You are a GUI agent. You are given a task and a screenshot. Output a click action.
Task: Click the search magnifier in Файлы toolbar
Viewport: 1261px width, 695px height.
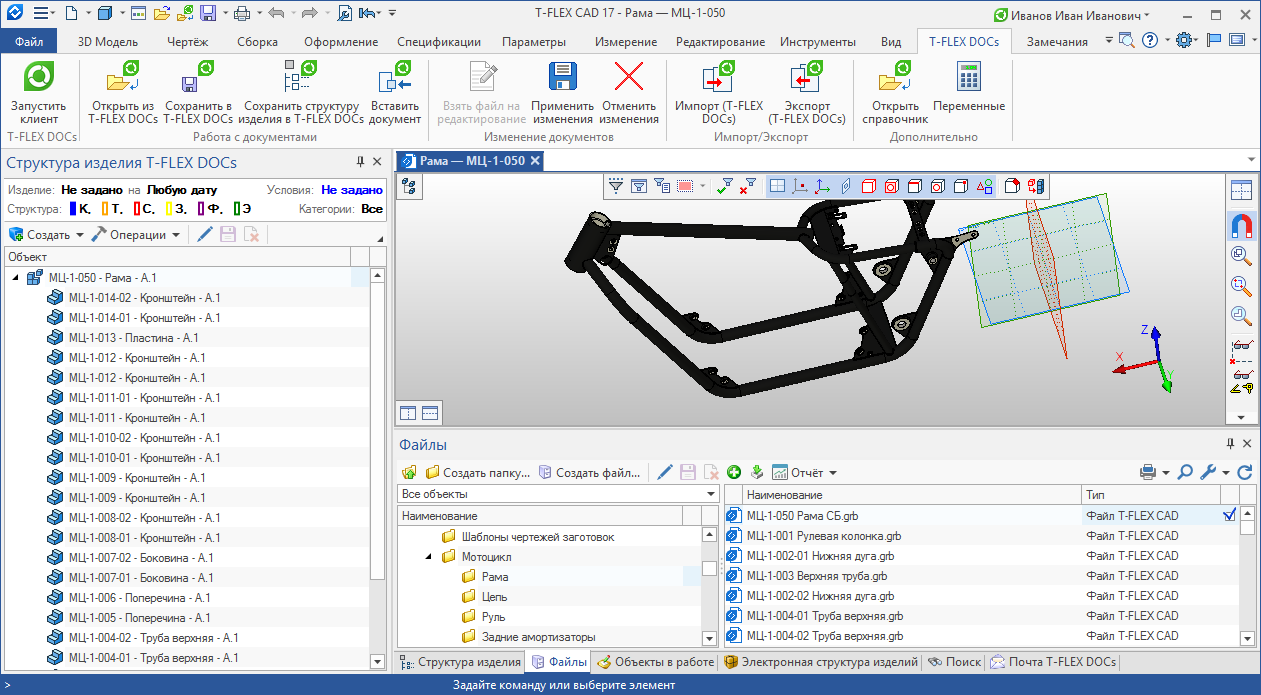1184,472
